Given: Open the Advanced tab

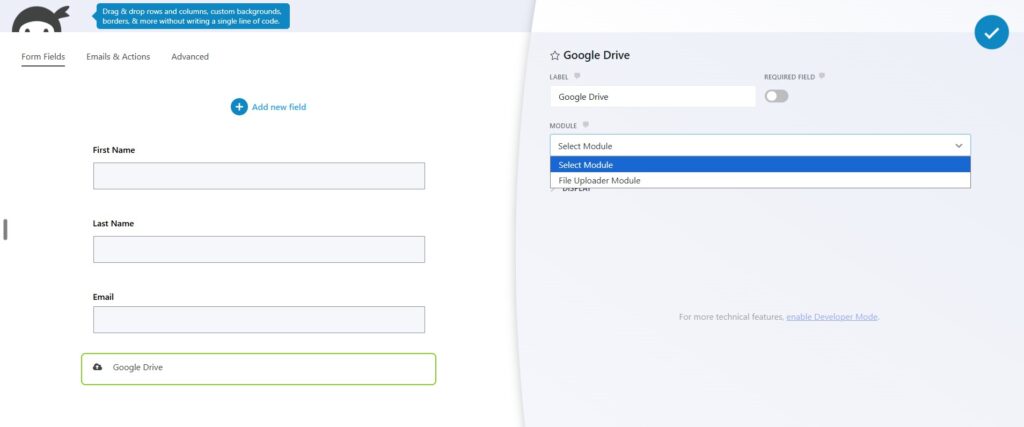Looking at the screenshot, I should 190,57.
